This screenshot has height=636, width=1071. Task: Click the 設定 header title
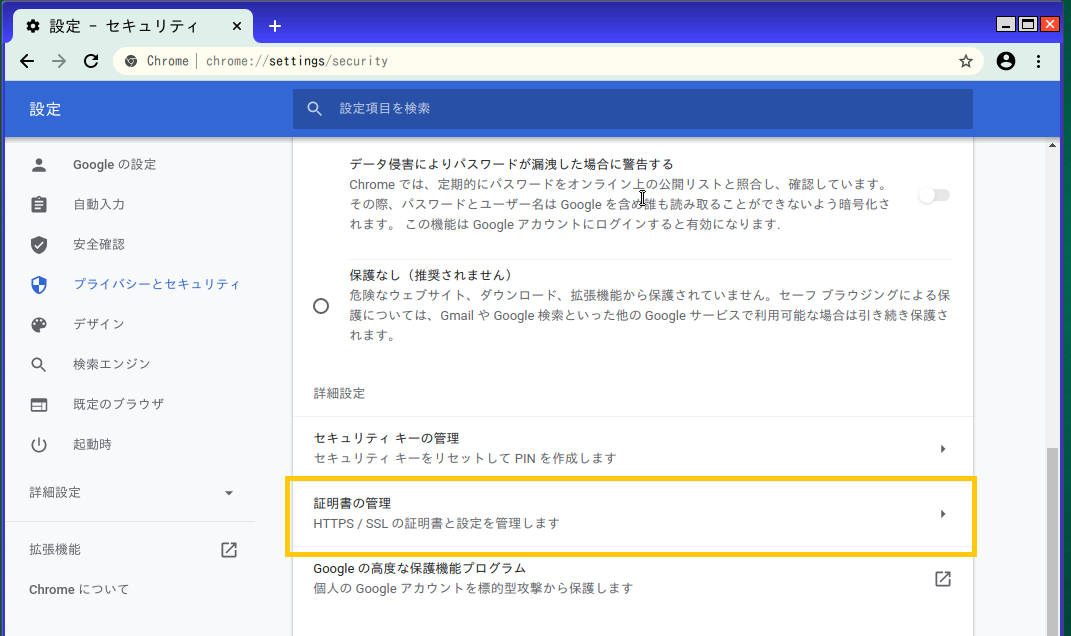[45, 109]
